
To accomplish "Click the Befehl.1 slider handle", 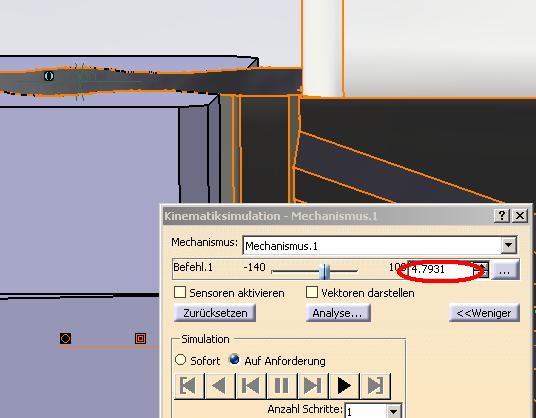I will coord(324,271).
